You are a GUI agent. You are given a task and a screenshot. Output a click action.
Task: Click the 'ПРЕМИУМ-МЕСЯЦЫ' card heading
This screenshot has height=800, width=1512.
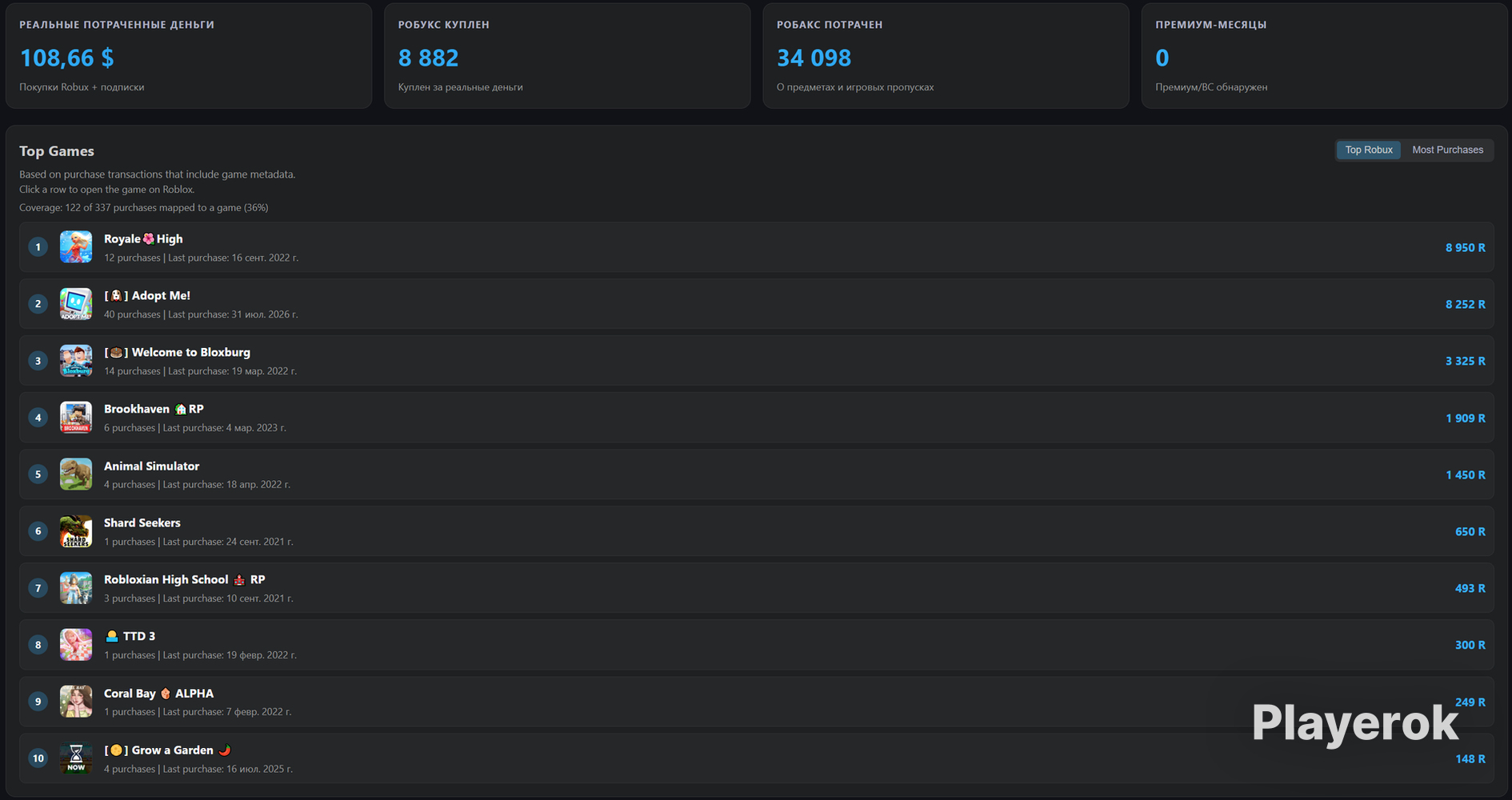click(1211, 25)
